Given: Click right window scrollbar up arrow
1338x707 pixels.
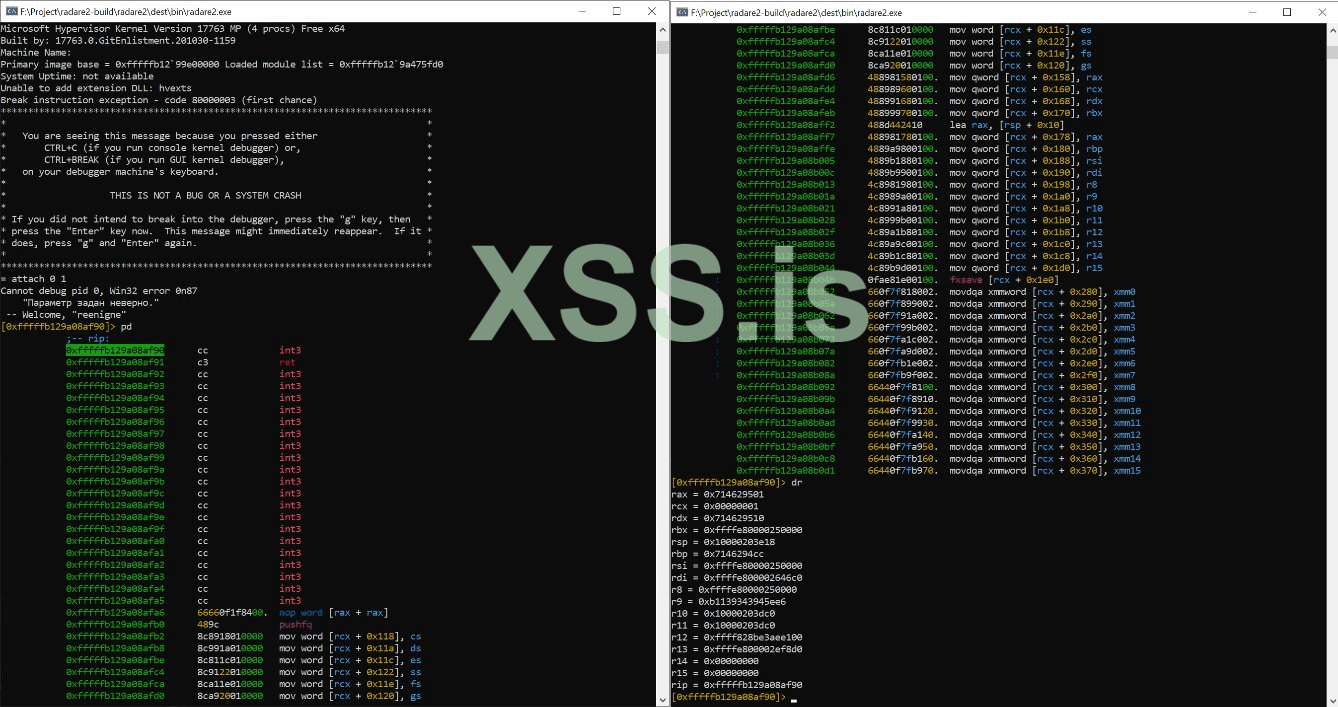Looking at the screenshot, I should pos(1330,30).
